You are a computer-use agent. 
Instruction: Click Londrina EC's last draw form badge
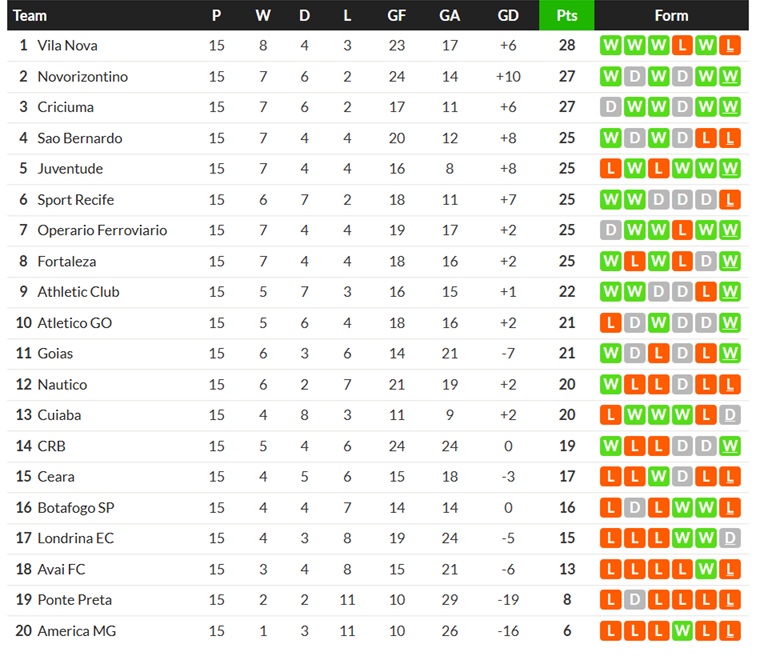pyautogui.click(x=729, y=538)
